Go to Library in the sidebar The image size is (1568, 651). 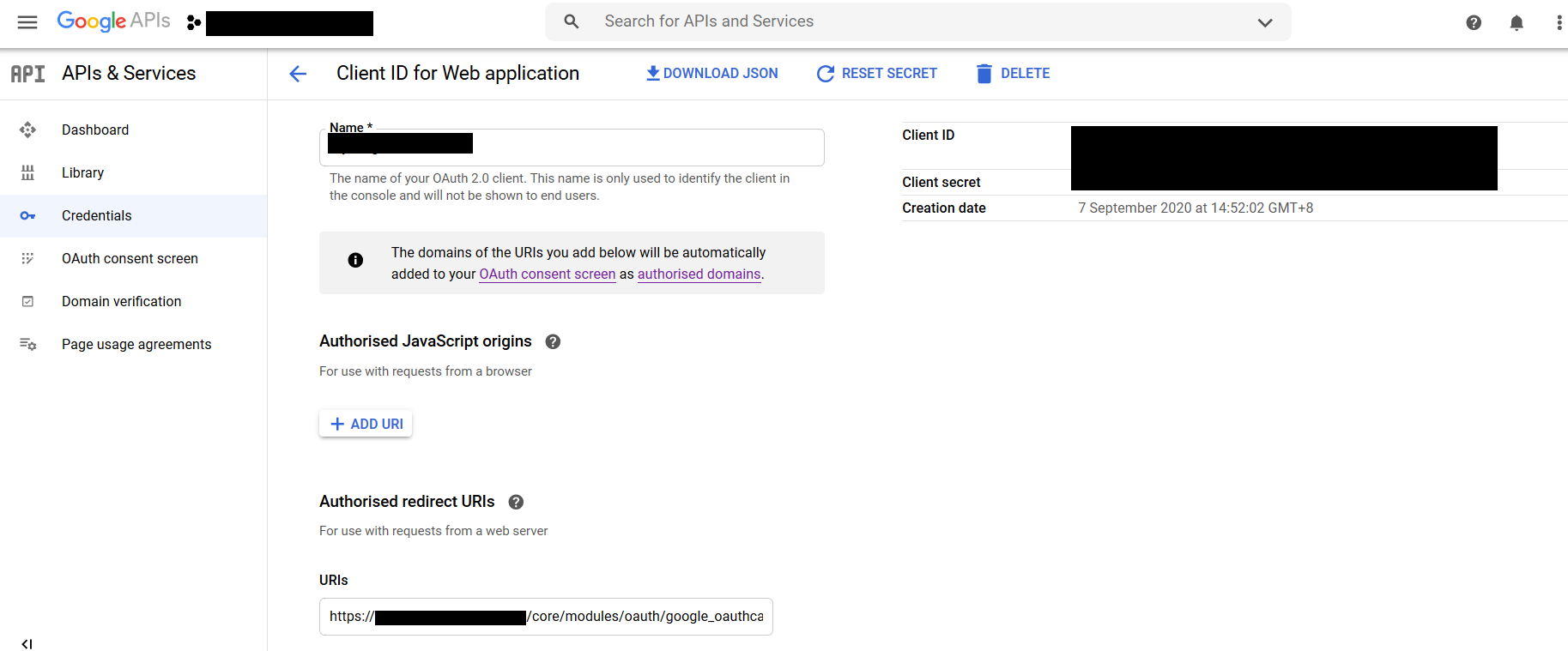point(82,172)
